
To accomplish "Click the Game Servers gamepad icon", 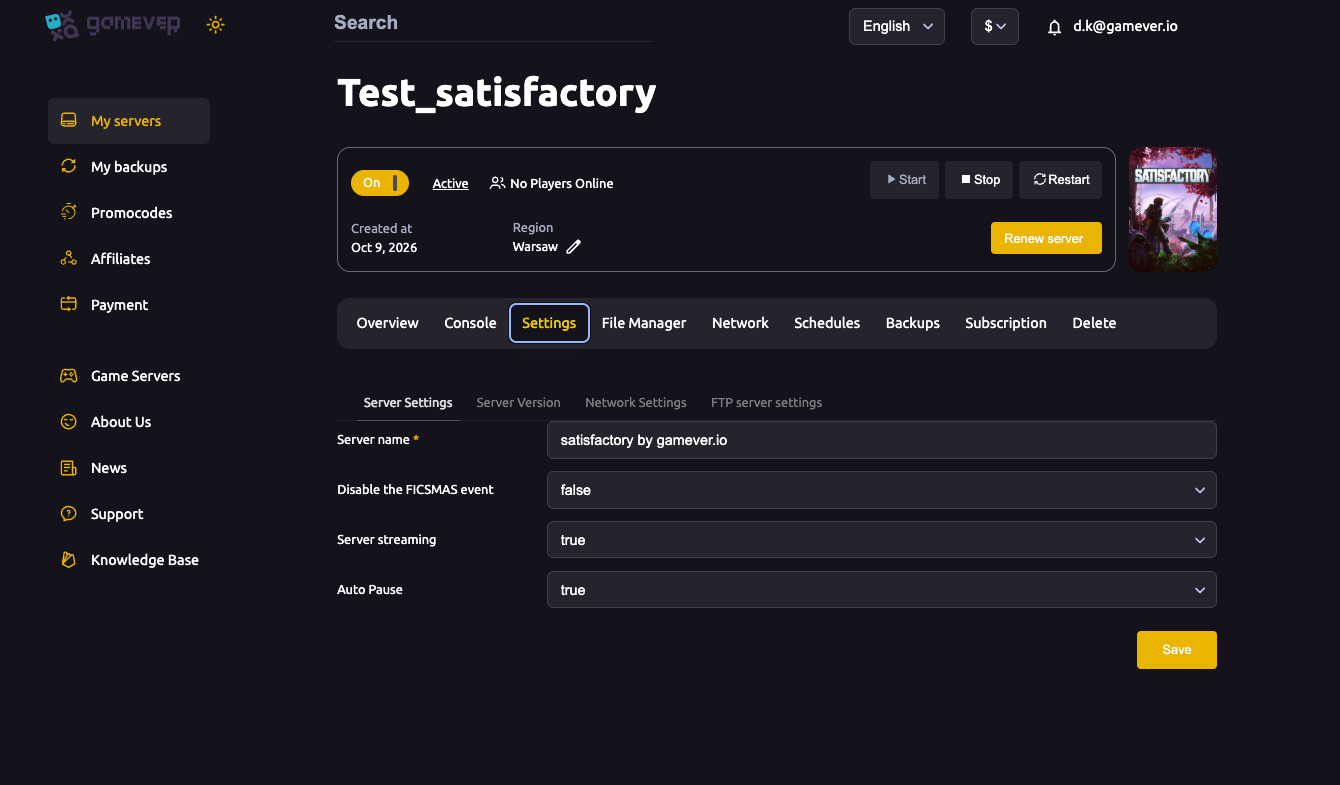I will click(x=69, y=376).
